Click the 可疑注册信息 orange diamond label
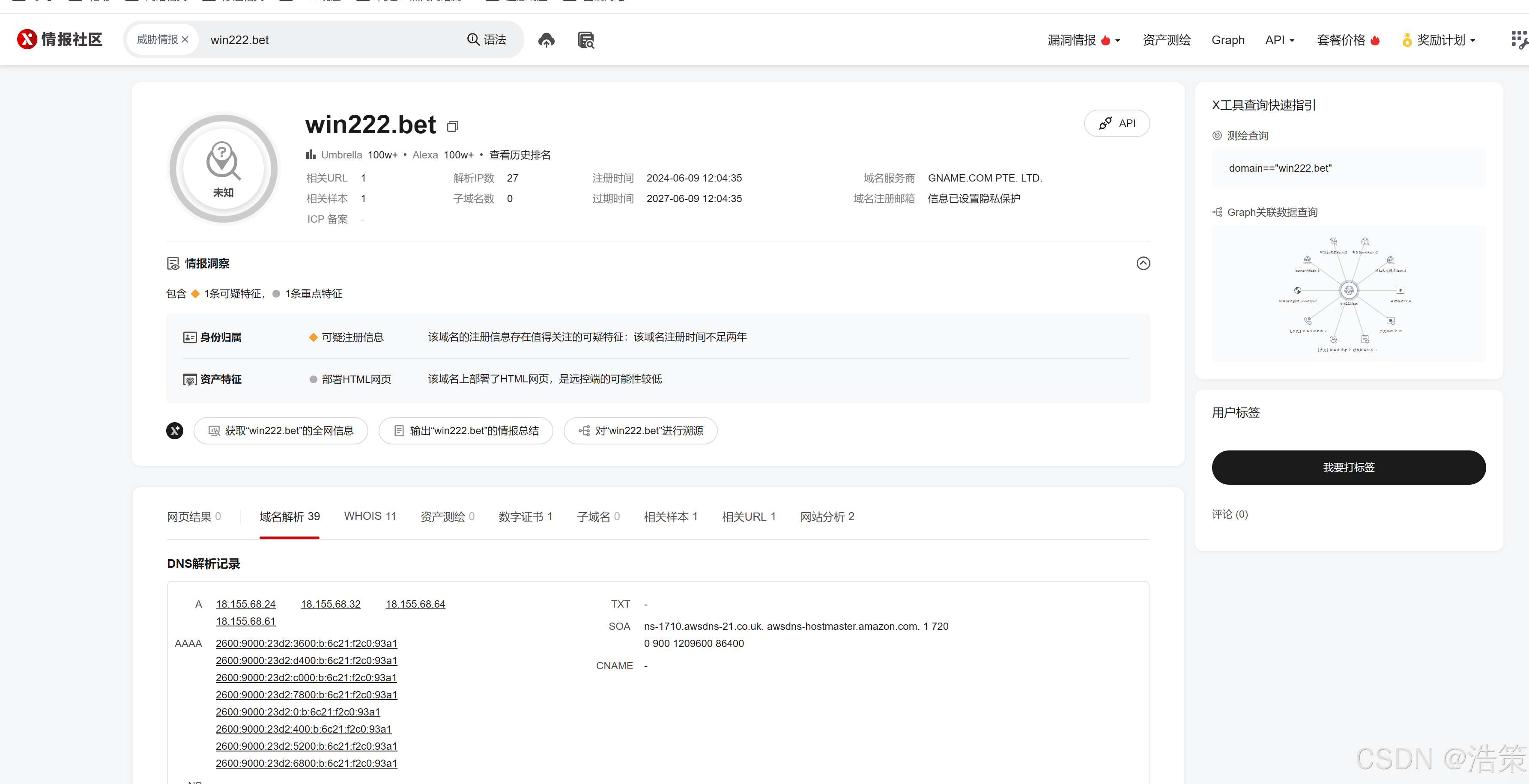Viewport: 1529px width, 784px height. tap(346, 337)
